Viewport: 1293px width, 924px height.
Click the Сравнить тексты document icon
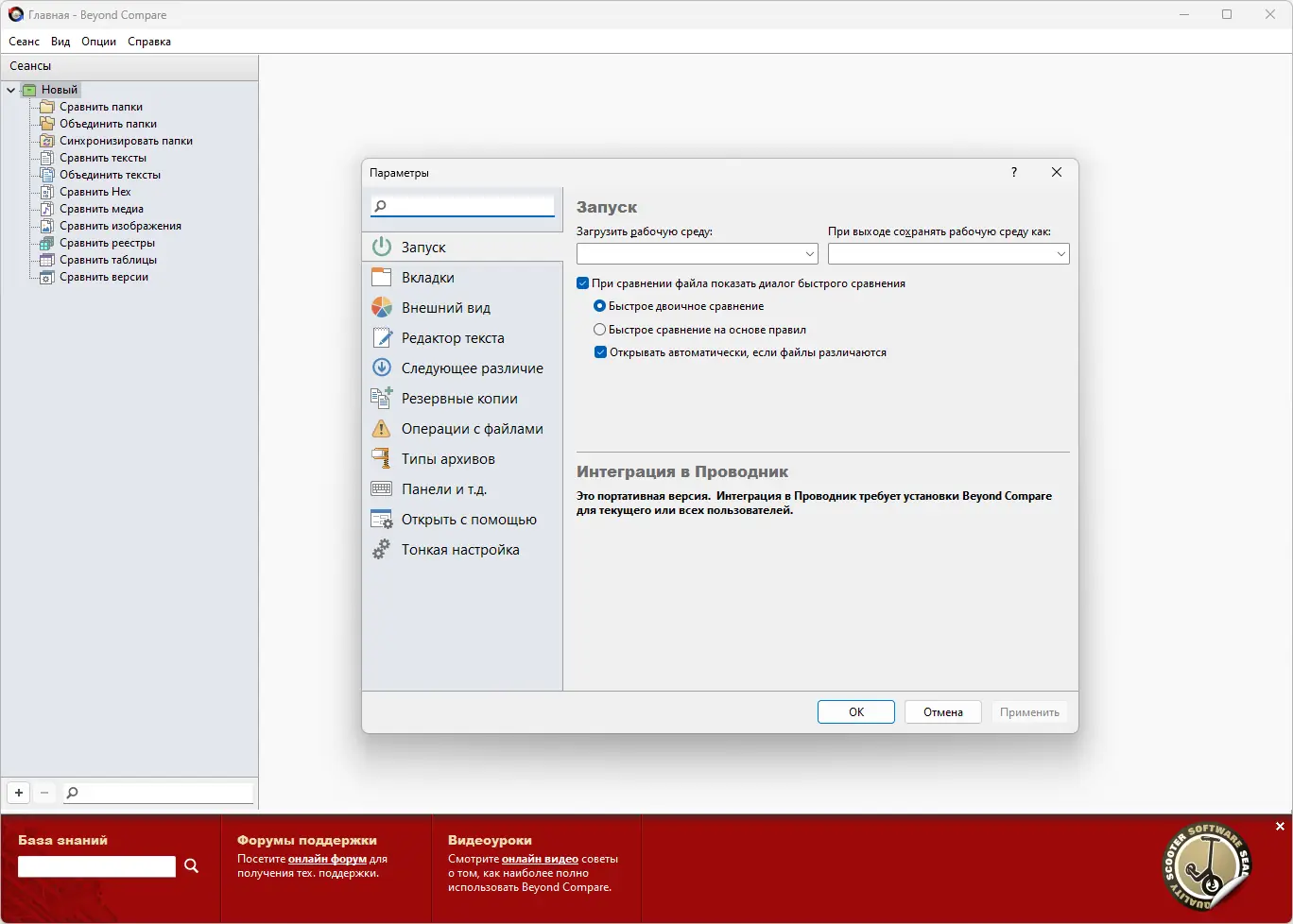[x=46, y=158]
